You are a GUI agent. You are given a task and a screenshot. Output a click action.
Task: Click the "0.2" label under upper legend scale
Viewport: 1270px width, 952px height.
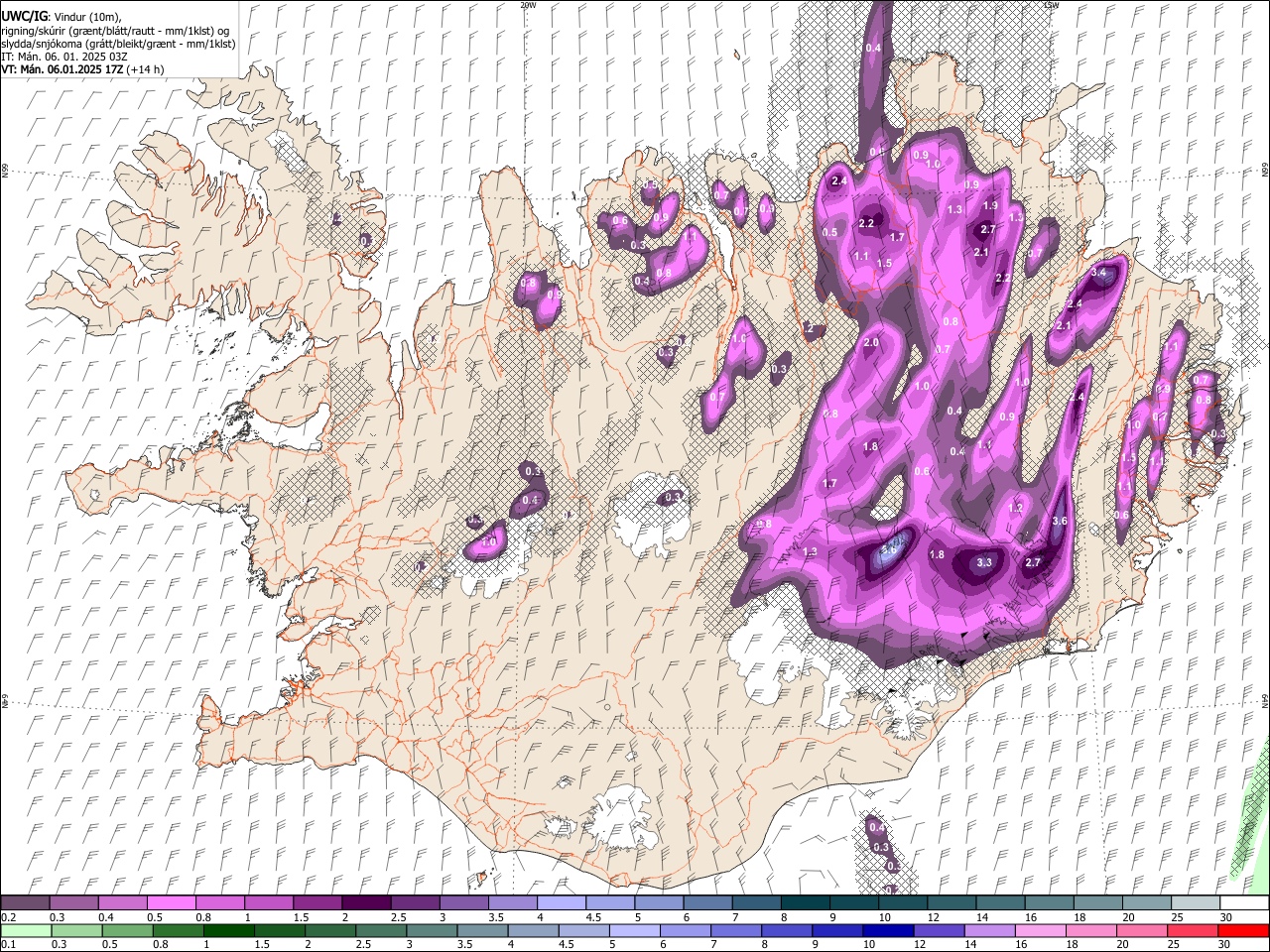point(7,917)
